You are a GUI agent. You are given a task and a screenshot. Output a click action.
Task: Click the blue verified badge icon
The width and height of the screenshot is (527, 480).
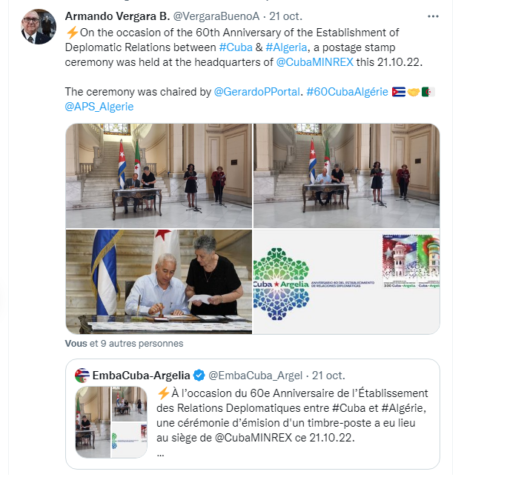pyautogui.click(x=199, y=375)
